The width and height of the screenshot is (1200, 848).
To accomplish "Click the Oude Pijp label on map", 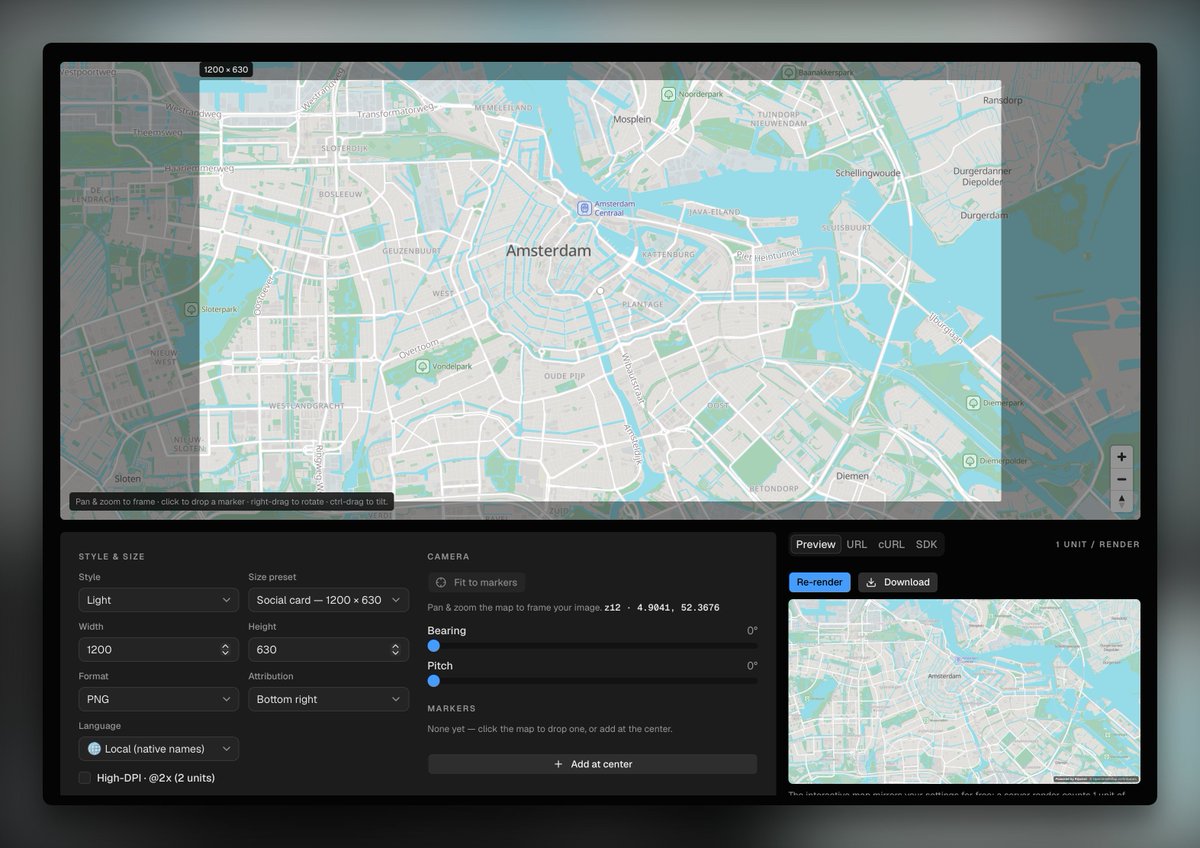I will coord(564,376).
